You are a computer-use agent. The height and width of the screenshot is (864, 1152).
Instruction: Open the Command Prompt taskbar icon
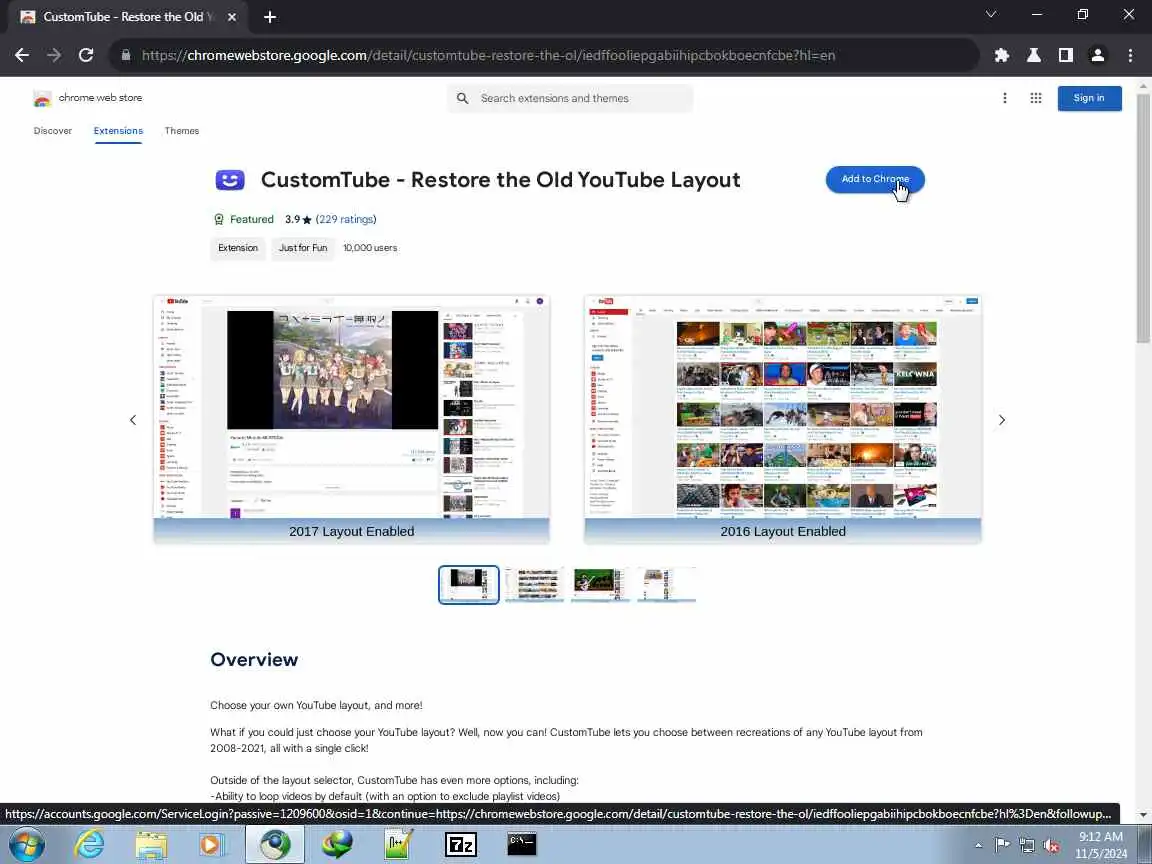pyautogui.click(x=522, y=845)
